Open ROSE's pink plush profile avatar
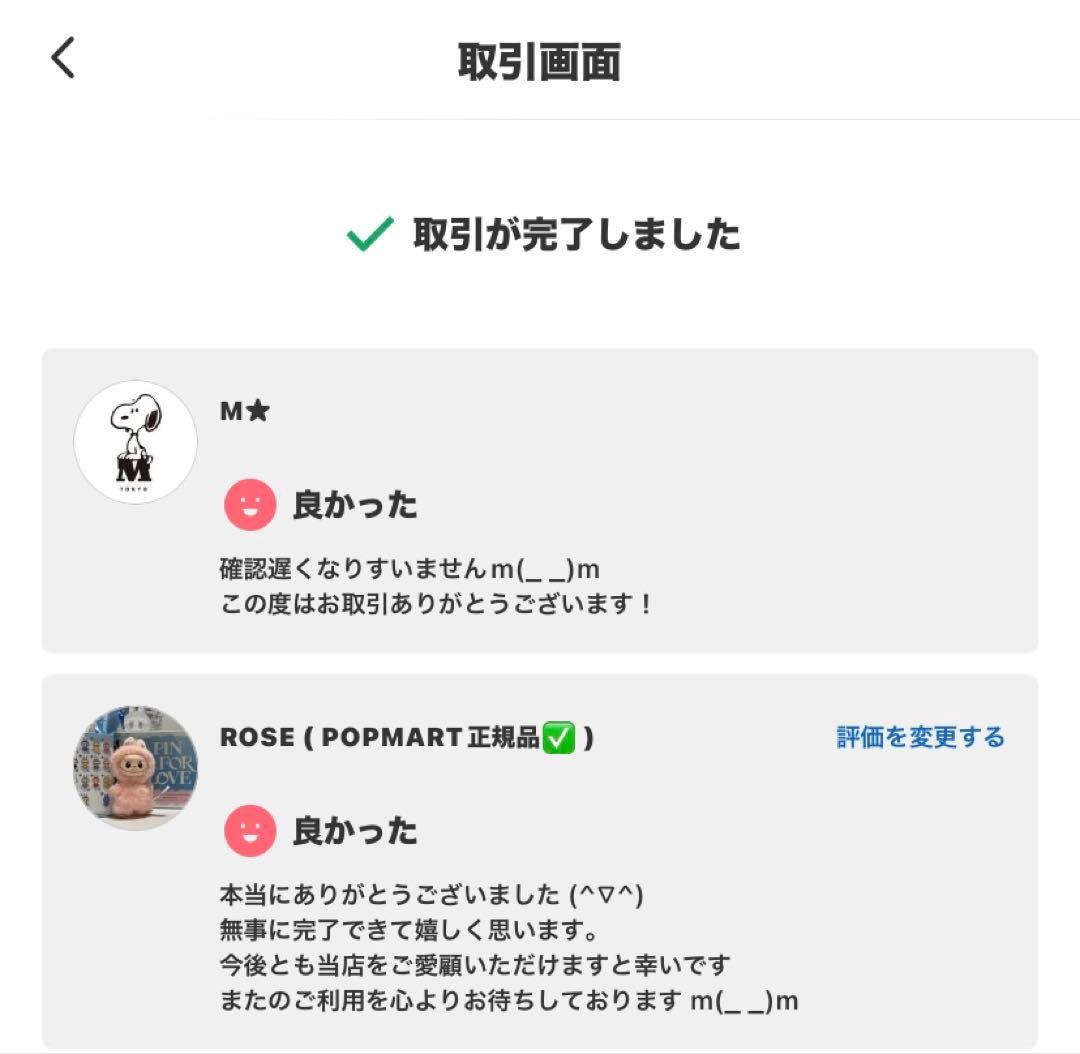The image size is (1080, 1054). (136, 767)
